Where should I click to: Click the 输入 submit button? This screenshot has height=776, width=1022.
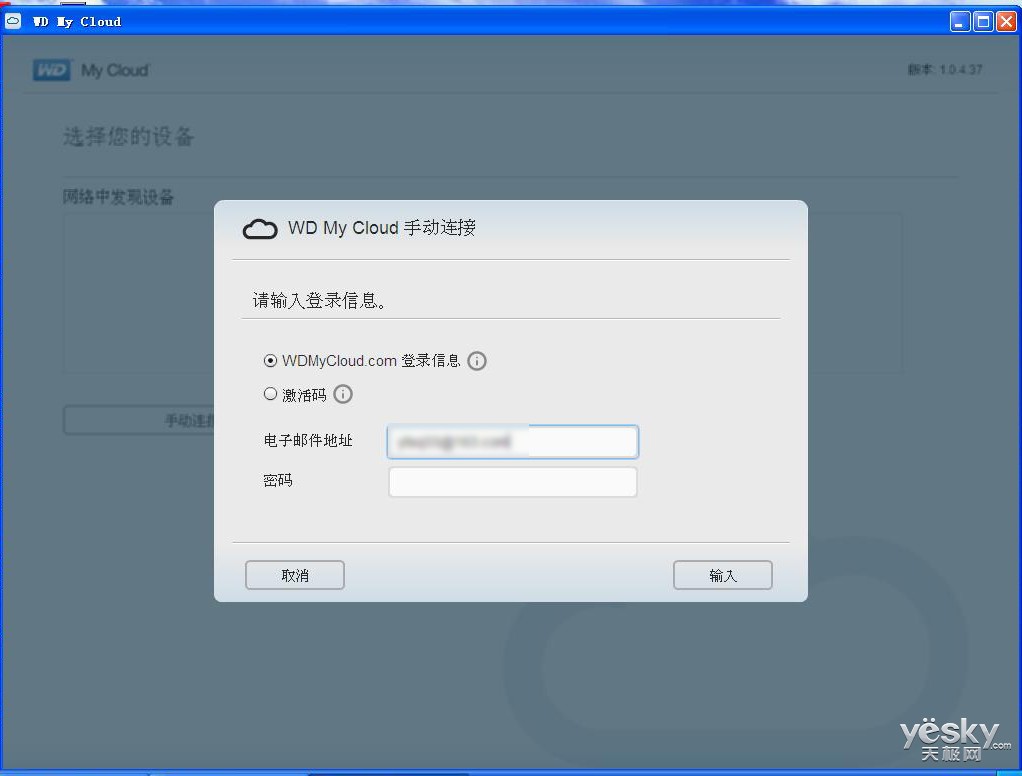[x=723, y=575]
